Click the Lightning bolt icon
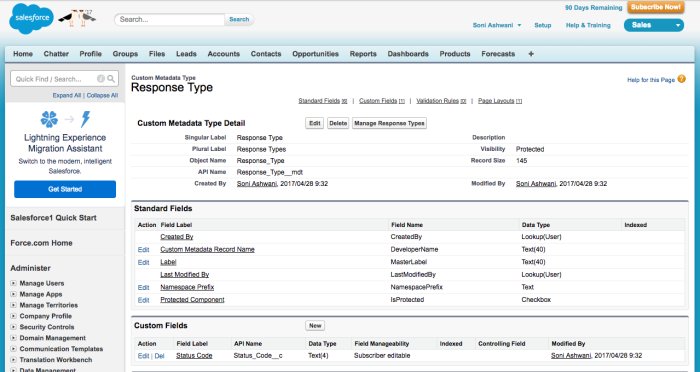Viewport: 700px width, 372px height. (x=85, y=119)
